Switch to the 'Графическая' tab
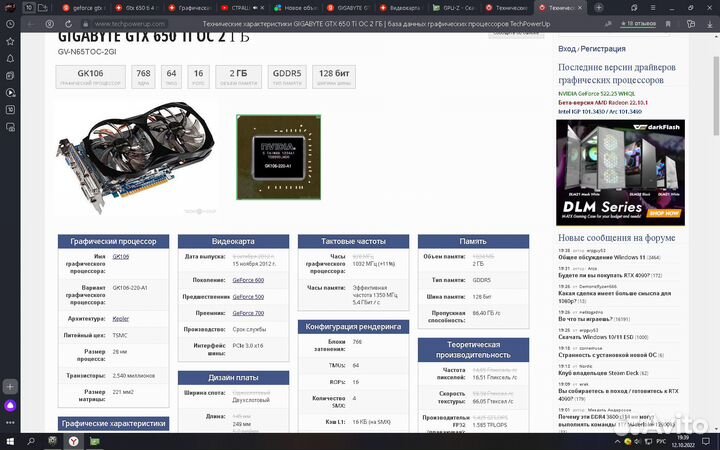Image resolution: width=720 pixels, height=450 pixels. pyautogui.click(x=190, y=8)
